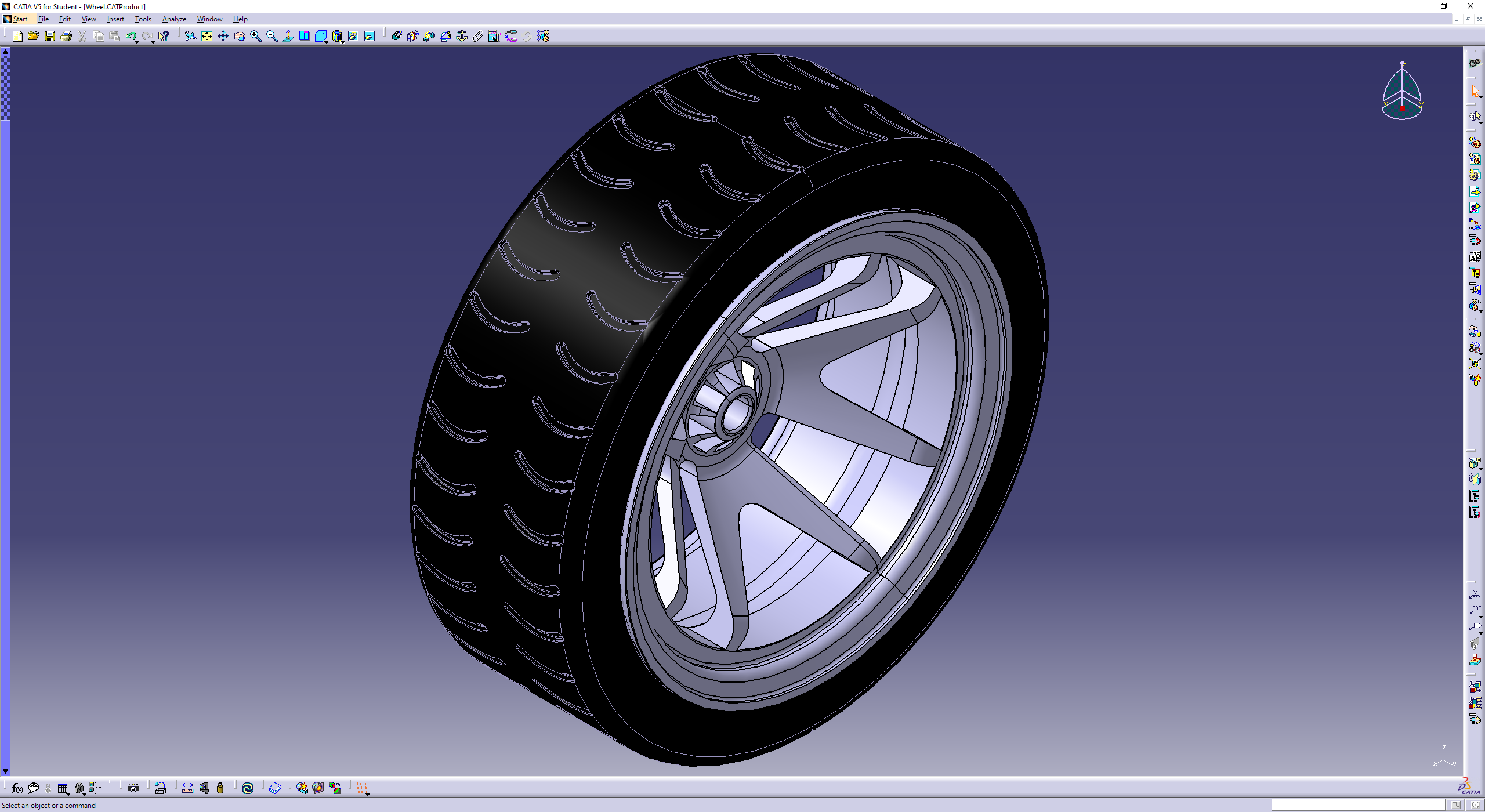
Task: Click the Zoom In magnifier icon
Action: [x=255, y=37]
